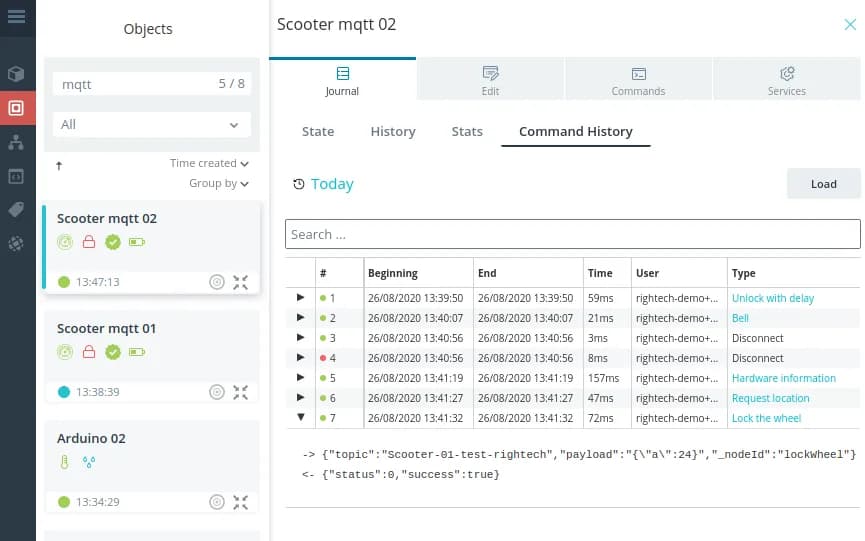Click the thermometer icon on Arduino 02
The height and width of the screenshot is (541, 865).
[x=65, y=462]
